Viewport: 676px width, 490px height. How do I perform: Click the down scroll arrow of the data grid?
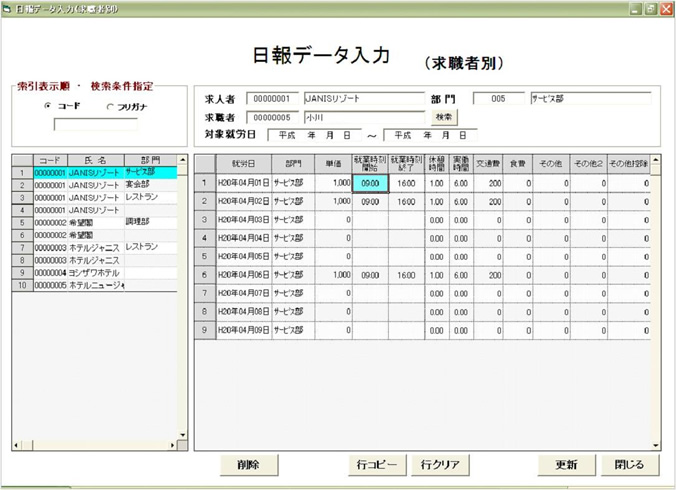click(x=655, y=431)
